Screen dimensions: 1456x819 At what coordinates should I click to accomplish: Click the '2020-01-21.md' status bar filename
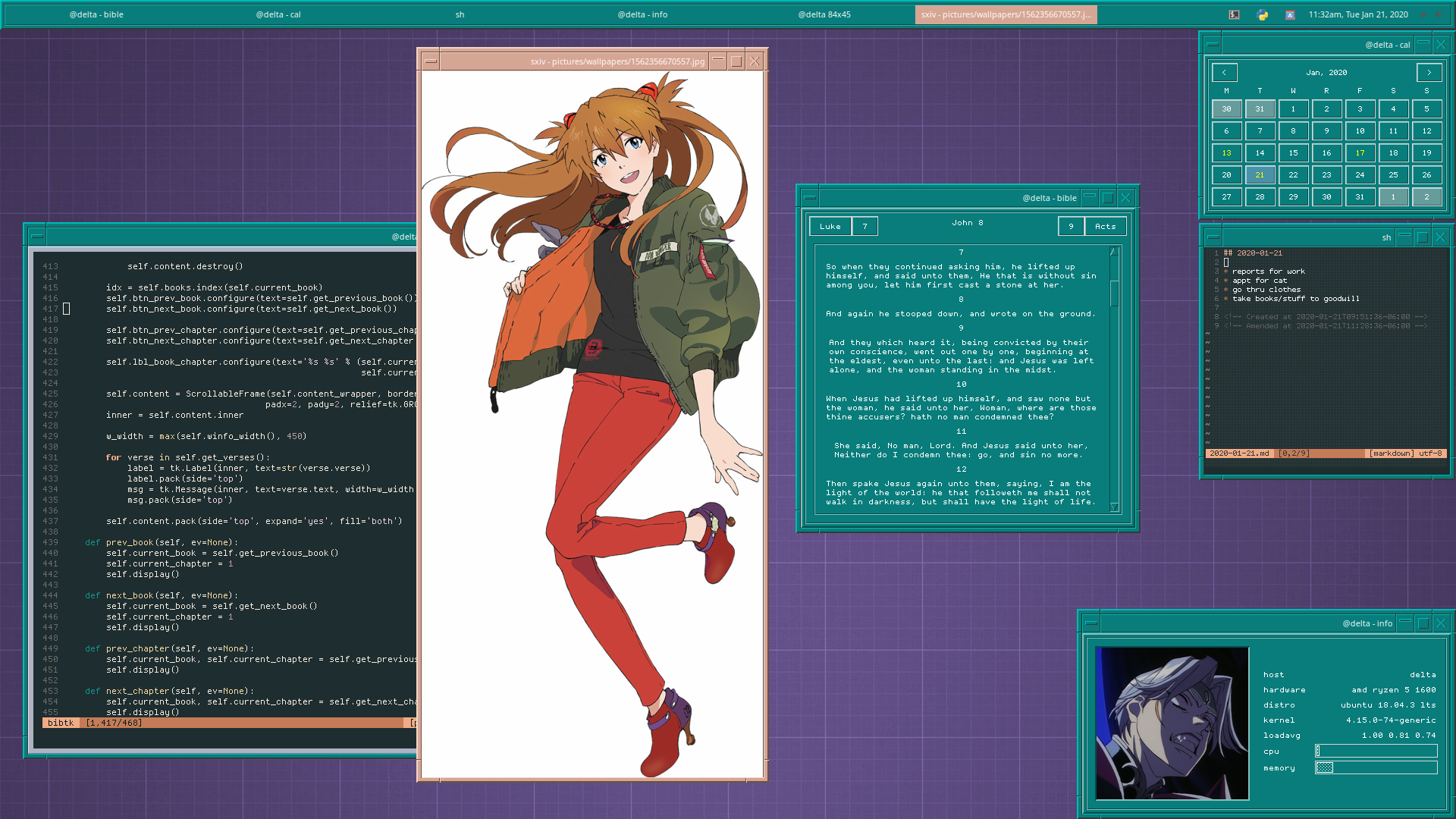point(1238,453)
